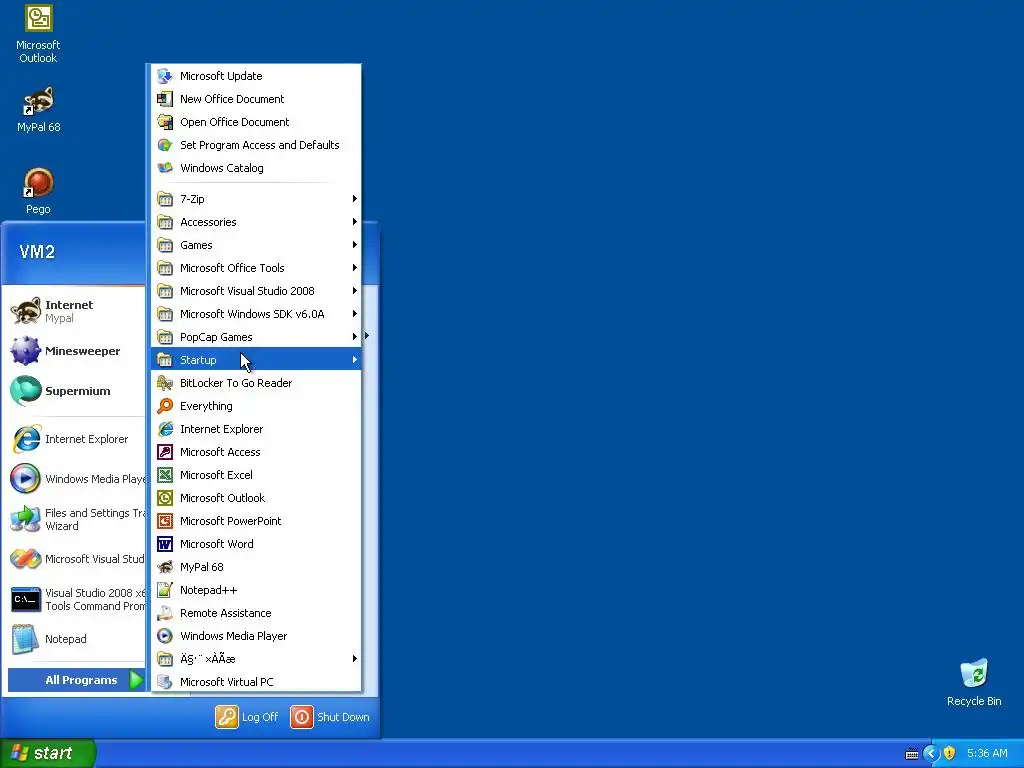Screen dimensions: 1024x768
Task: Click All Programs button
Action: 76,680
